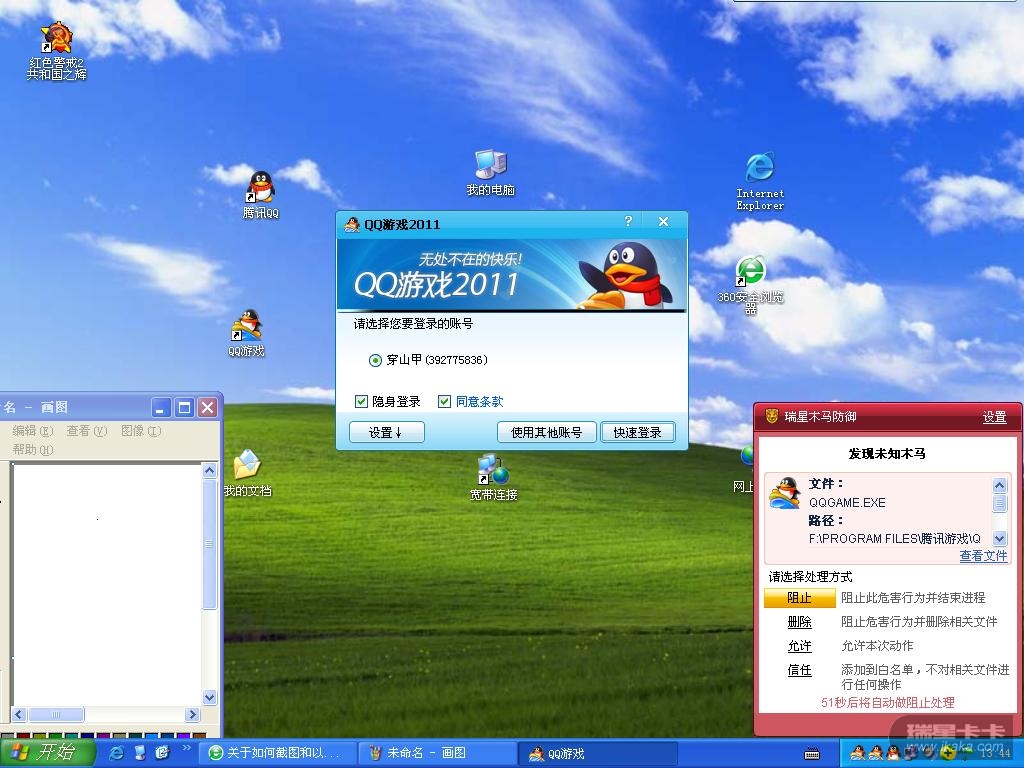Click the Paint horizontal scrollbar thumb

[56, 714]
